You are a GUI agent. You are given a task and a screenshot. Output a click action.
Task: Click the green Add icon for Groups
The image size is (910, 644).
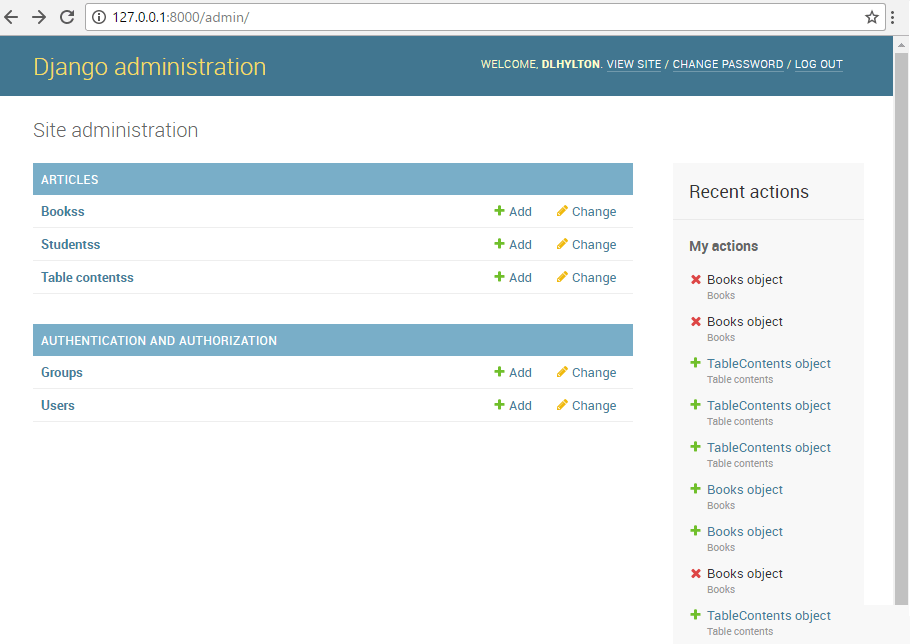click(499, 372)
